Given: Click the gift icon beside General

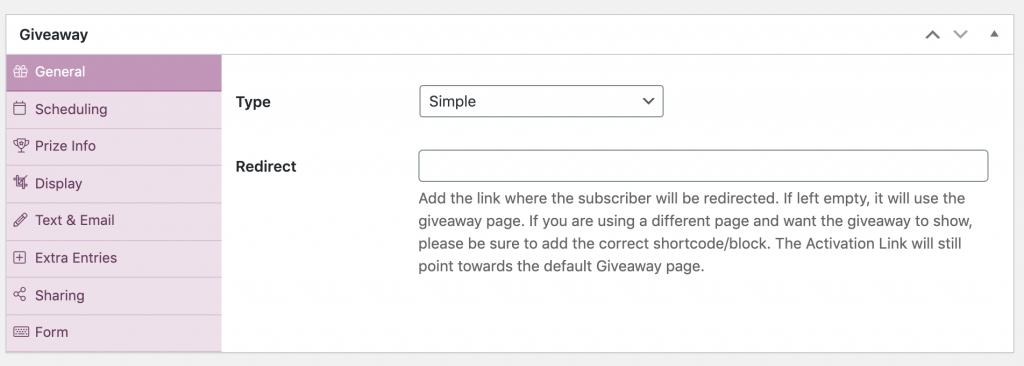Looking at the screenshot, I should [20, 72].
